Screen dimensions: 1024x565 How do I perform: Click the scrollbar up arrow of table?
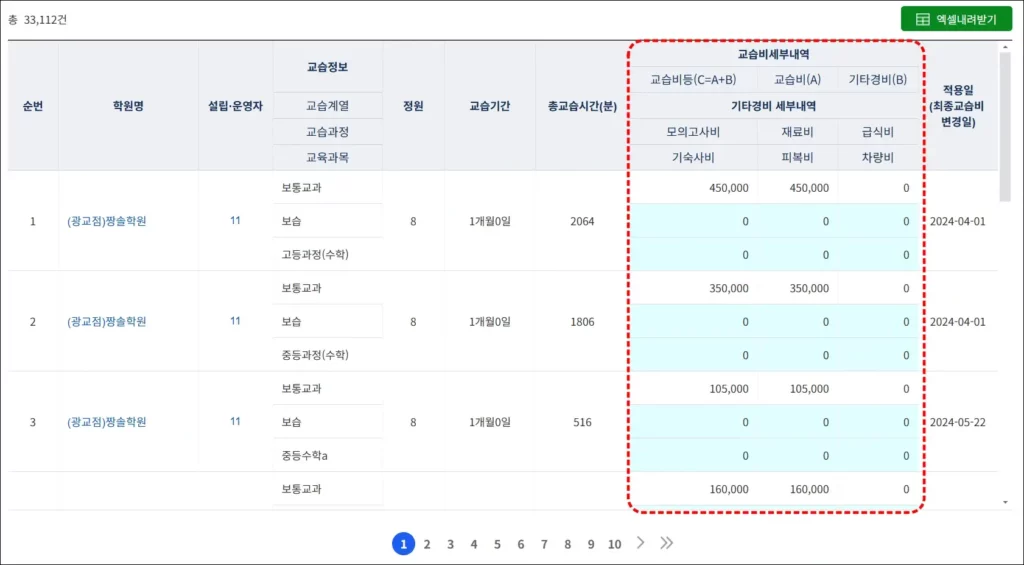[1005, 48]
